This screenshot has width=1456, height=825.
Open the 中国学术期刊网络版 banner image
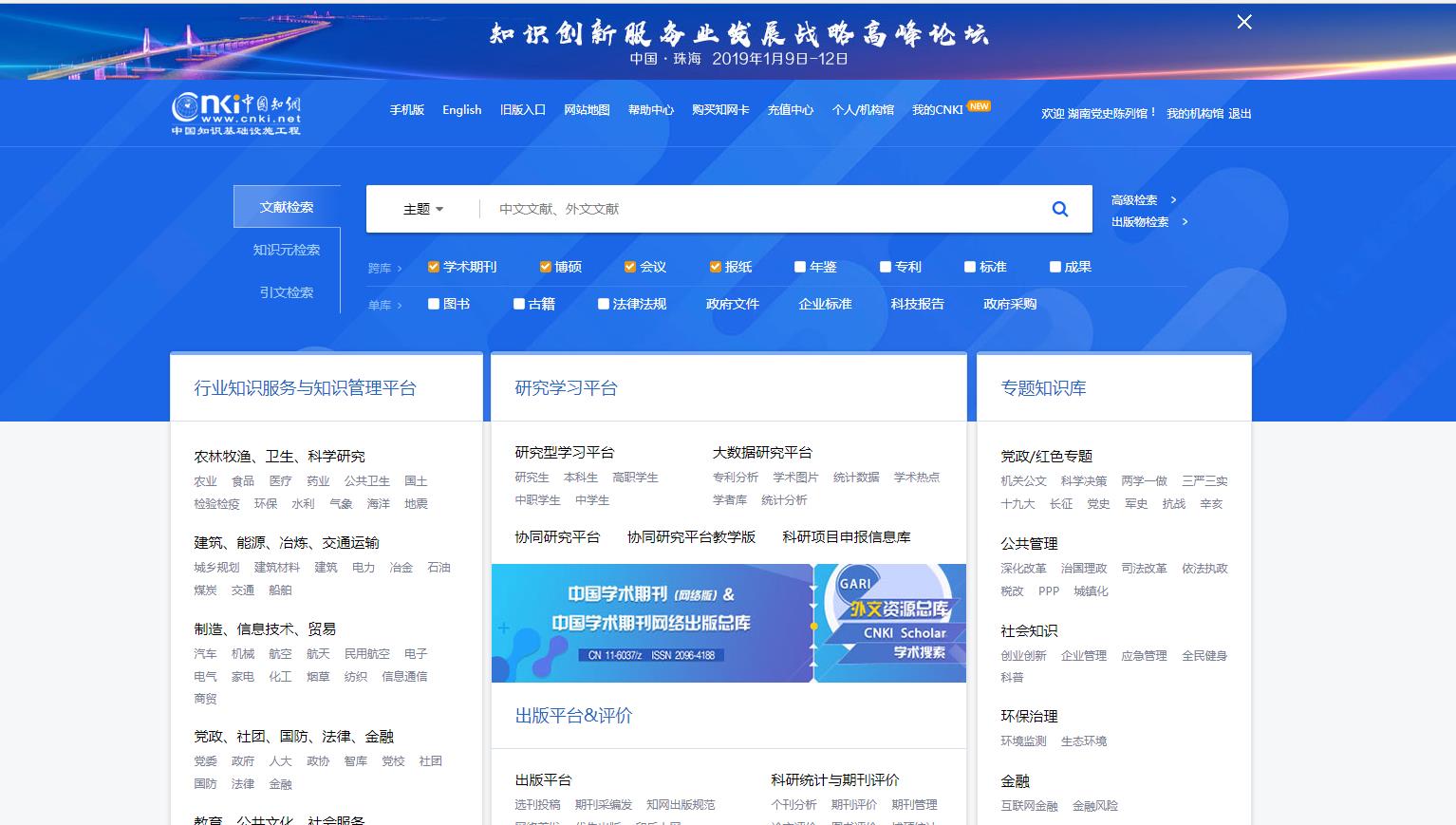click(651, 623)
